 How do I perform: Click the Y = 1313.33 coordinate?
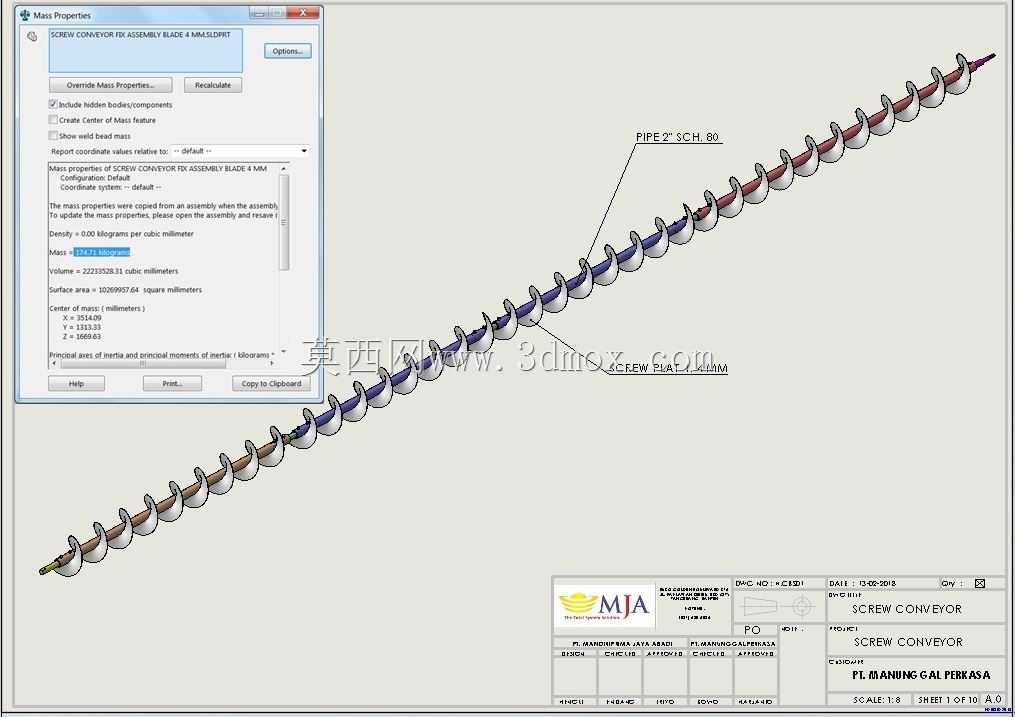82,327
